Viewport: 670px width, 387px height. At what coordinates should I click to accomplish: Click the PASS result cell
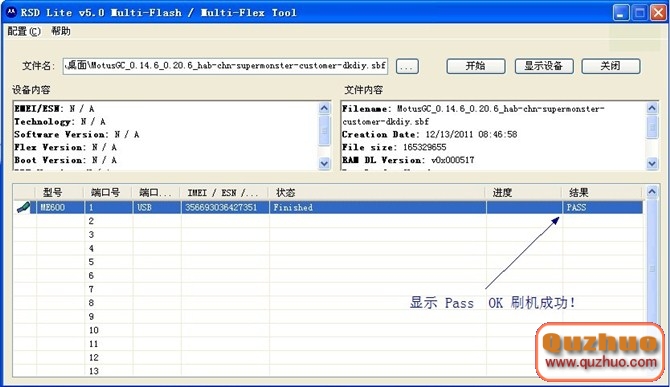[x=602, y=207]
